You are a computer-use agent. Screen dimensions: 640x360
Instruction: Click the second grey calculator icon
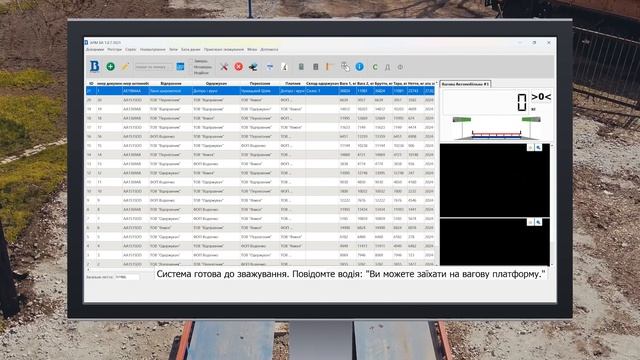(x=316, y=67)
